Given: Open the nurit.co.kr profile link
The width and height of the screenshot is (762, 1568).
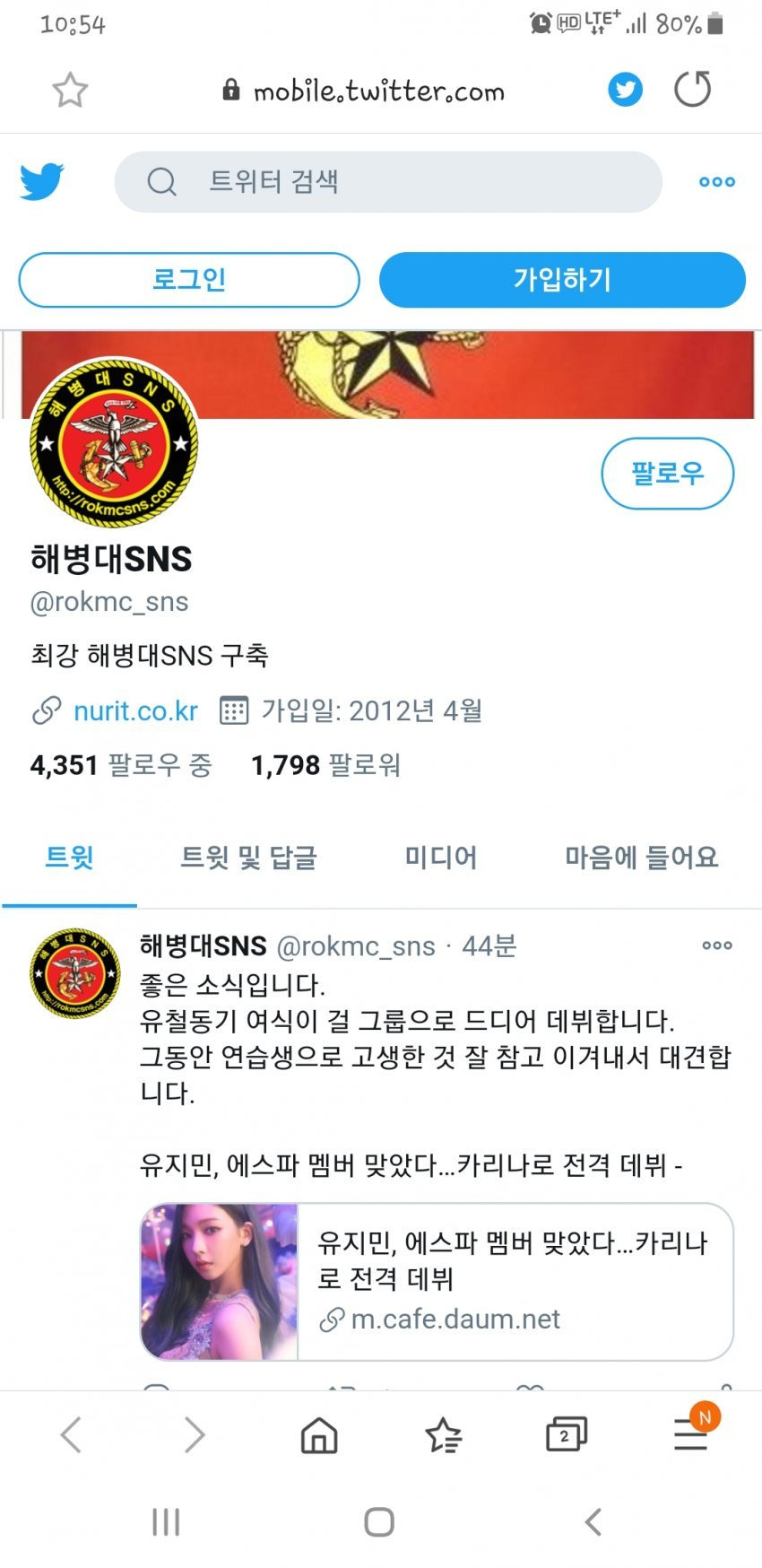Looking at the screenshot, I should (135, 710).
